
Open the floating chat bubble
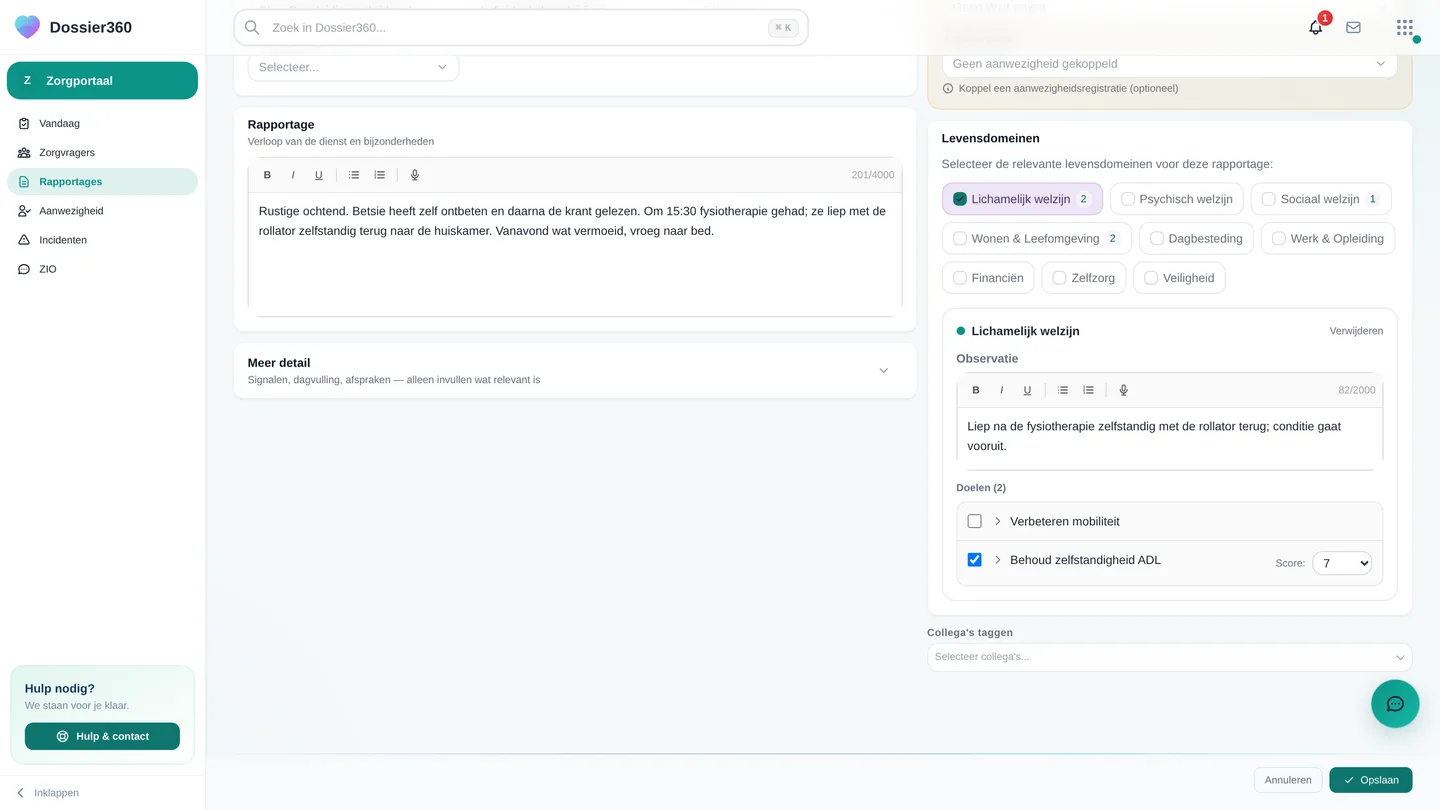(1395, 704)
